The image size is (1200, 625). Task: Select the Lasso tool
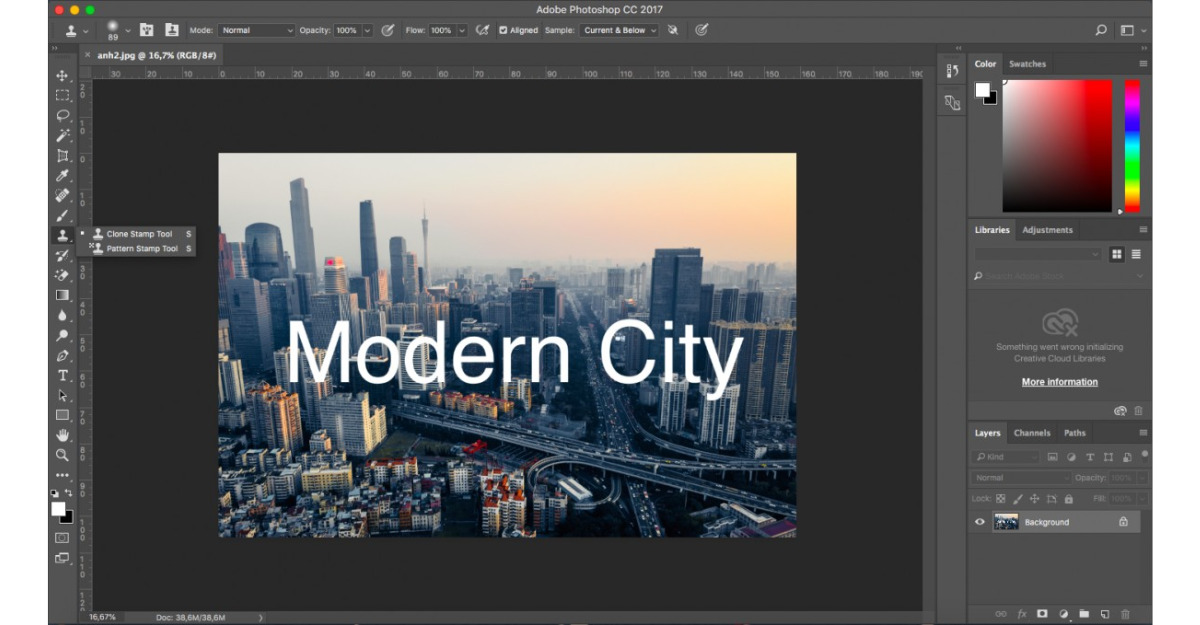tap(62, 116)
